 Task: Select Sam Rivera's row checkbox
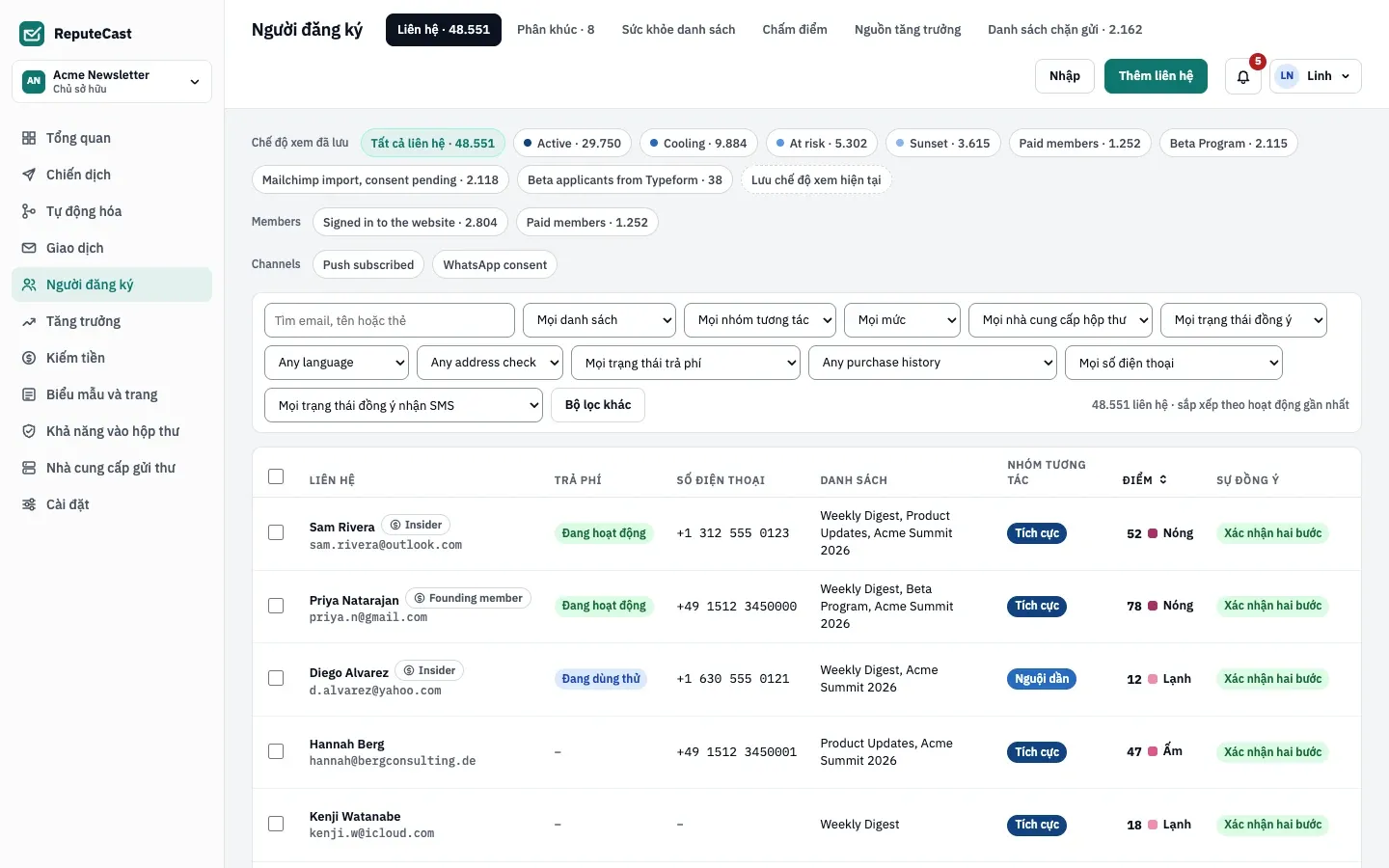(x=276, y=532)
